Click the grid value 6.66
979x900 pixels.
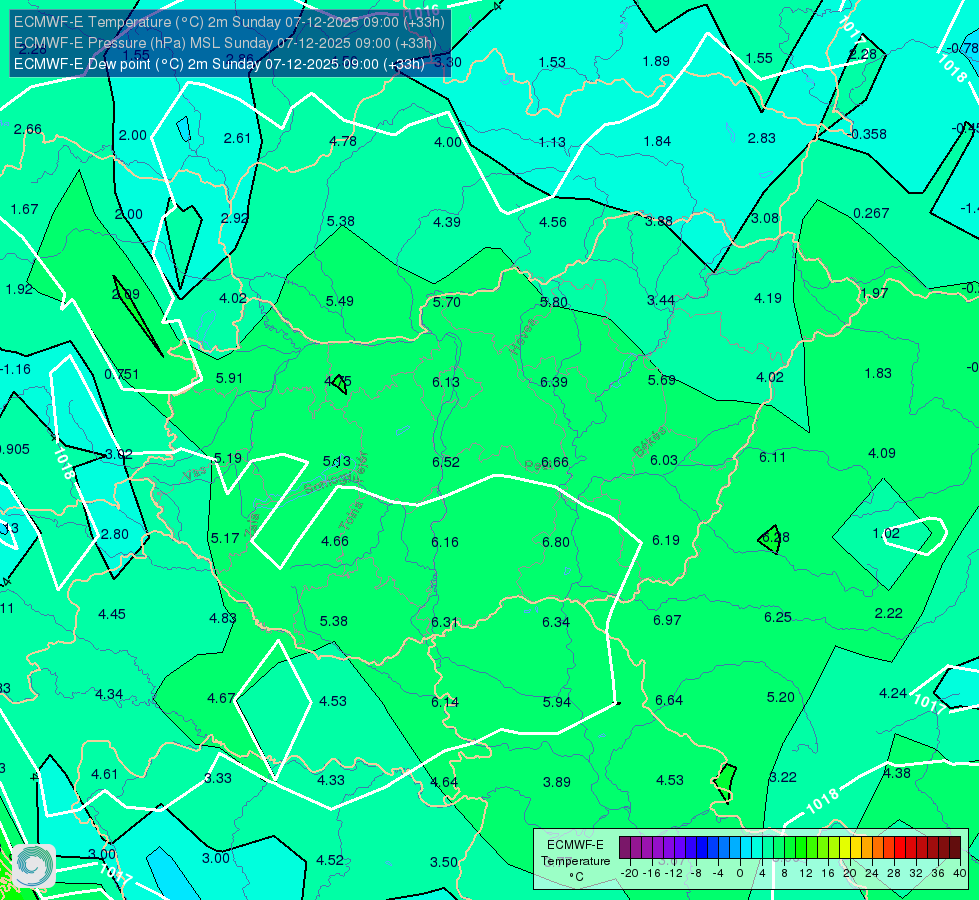pos(554,462)
